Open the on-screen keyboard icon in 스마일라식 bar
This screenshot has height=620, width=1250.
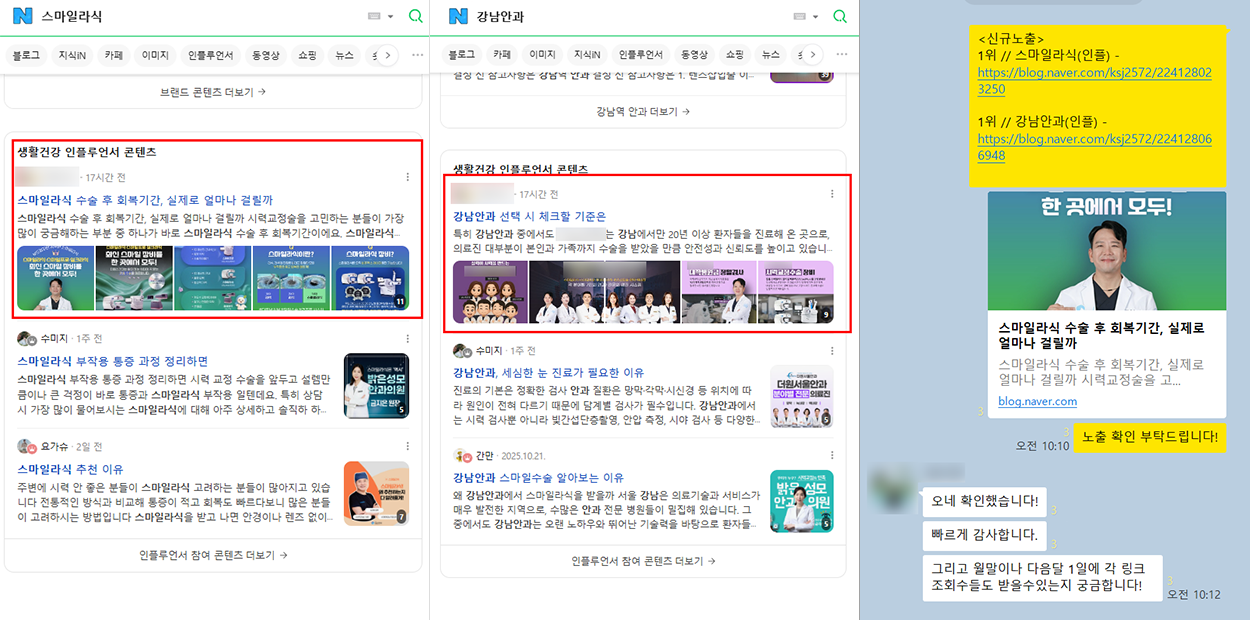[x=375, y=17]
